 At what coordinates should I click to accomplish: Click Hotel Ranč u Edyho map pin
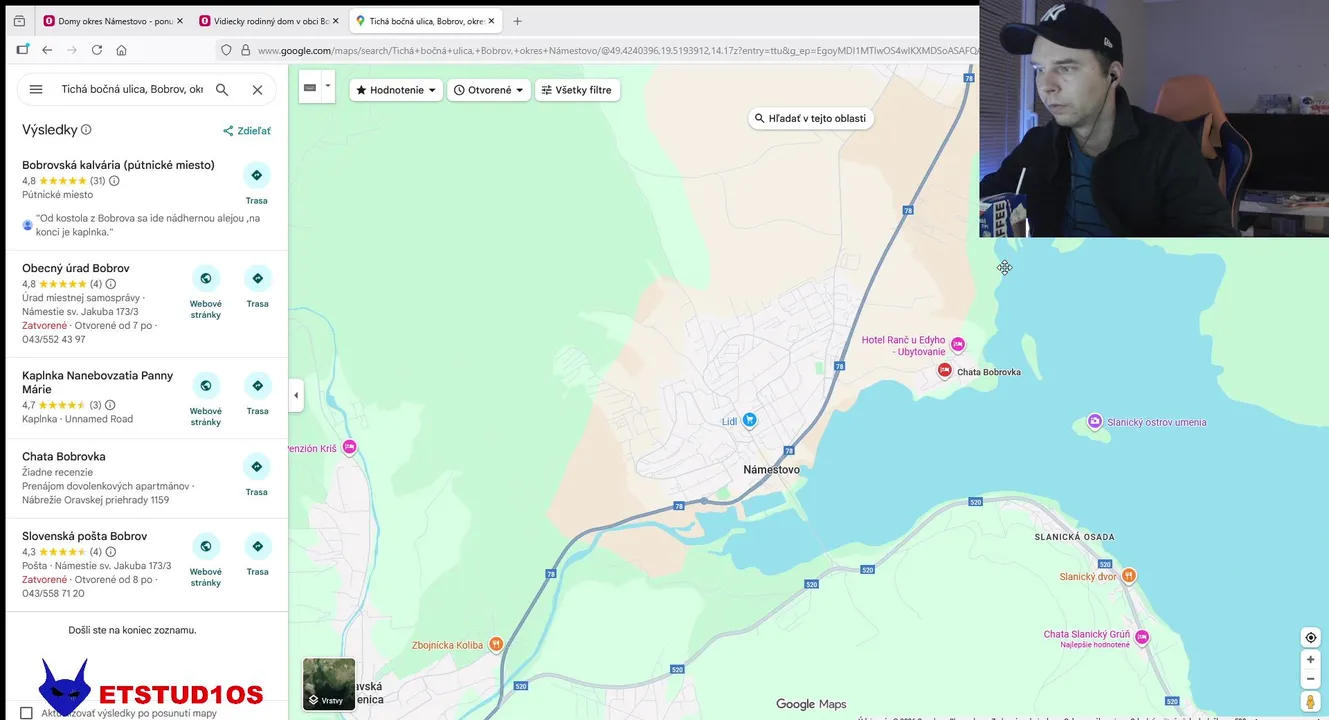957,344
